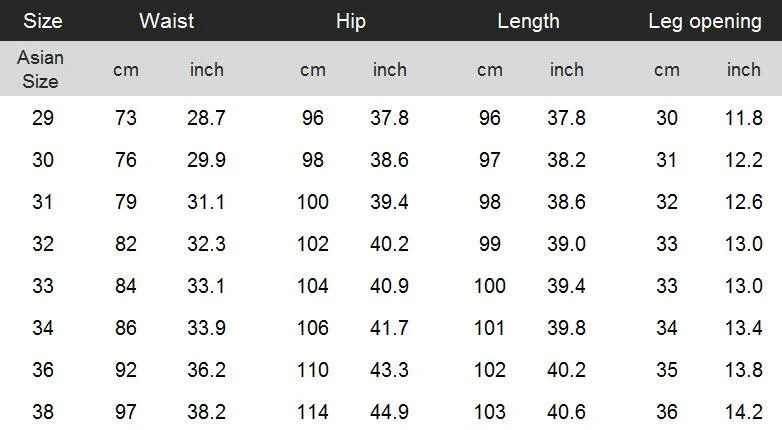
Task: Click the Leg opening column header
Action: click(x=705, y=21)
